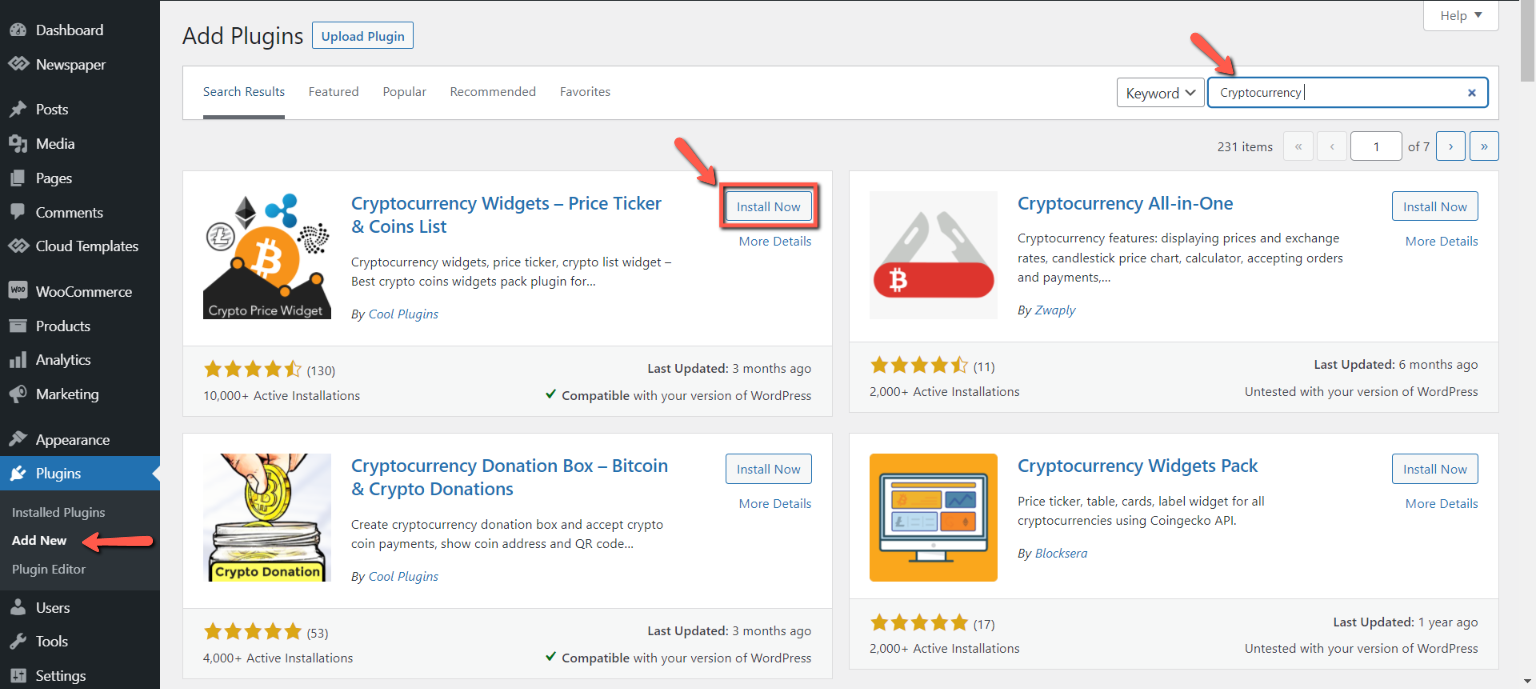
Task: Open the Cryptocurrency All-in-One knife thumbnail
Action: point(934,255)
